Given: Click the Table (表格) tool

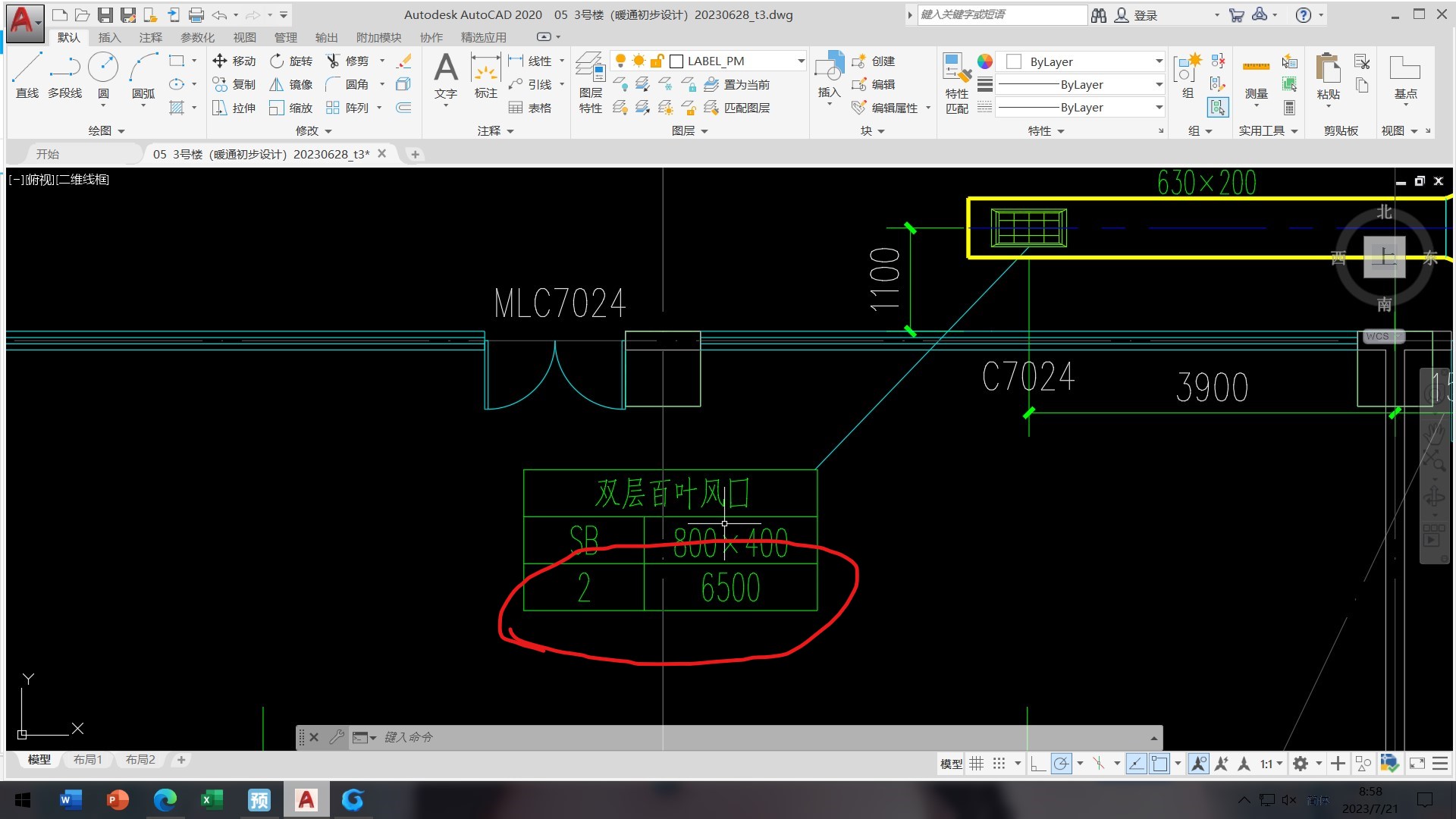Looking at the screenshot, I should click(x=530, y=108).
